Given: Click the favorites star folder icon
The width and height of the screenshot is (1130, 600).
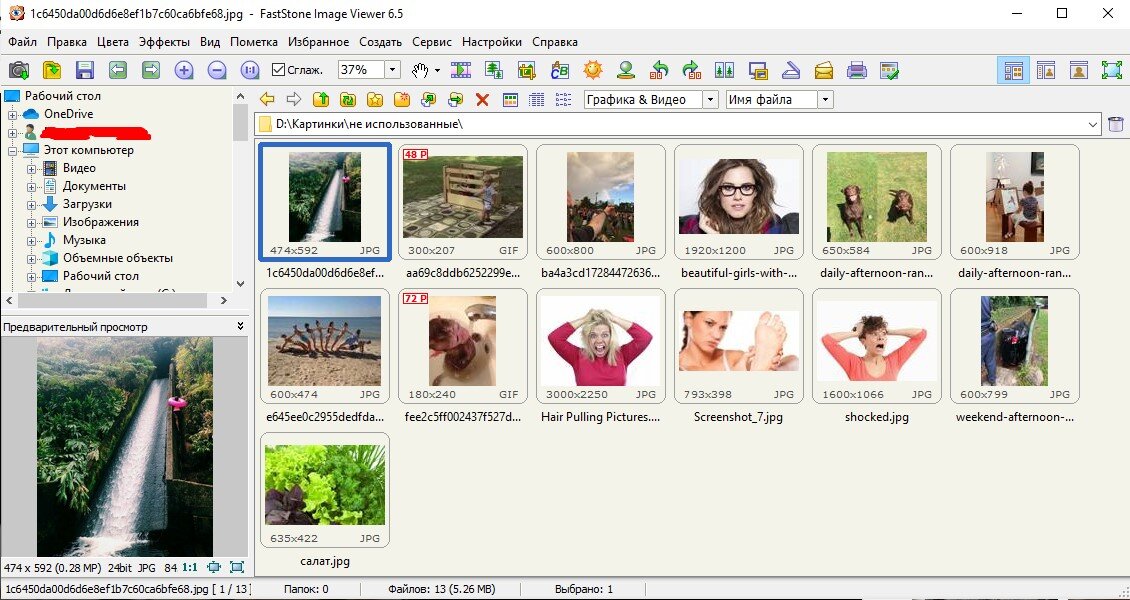Looking at the screenshot, I should coord(375,99).
